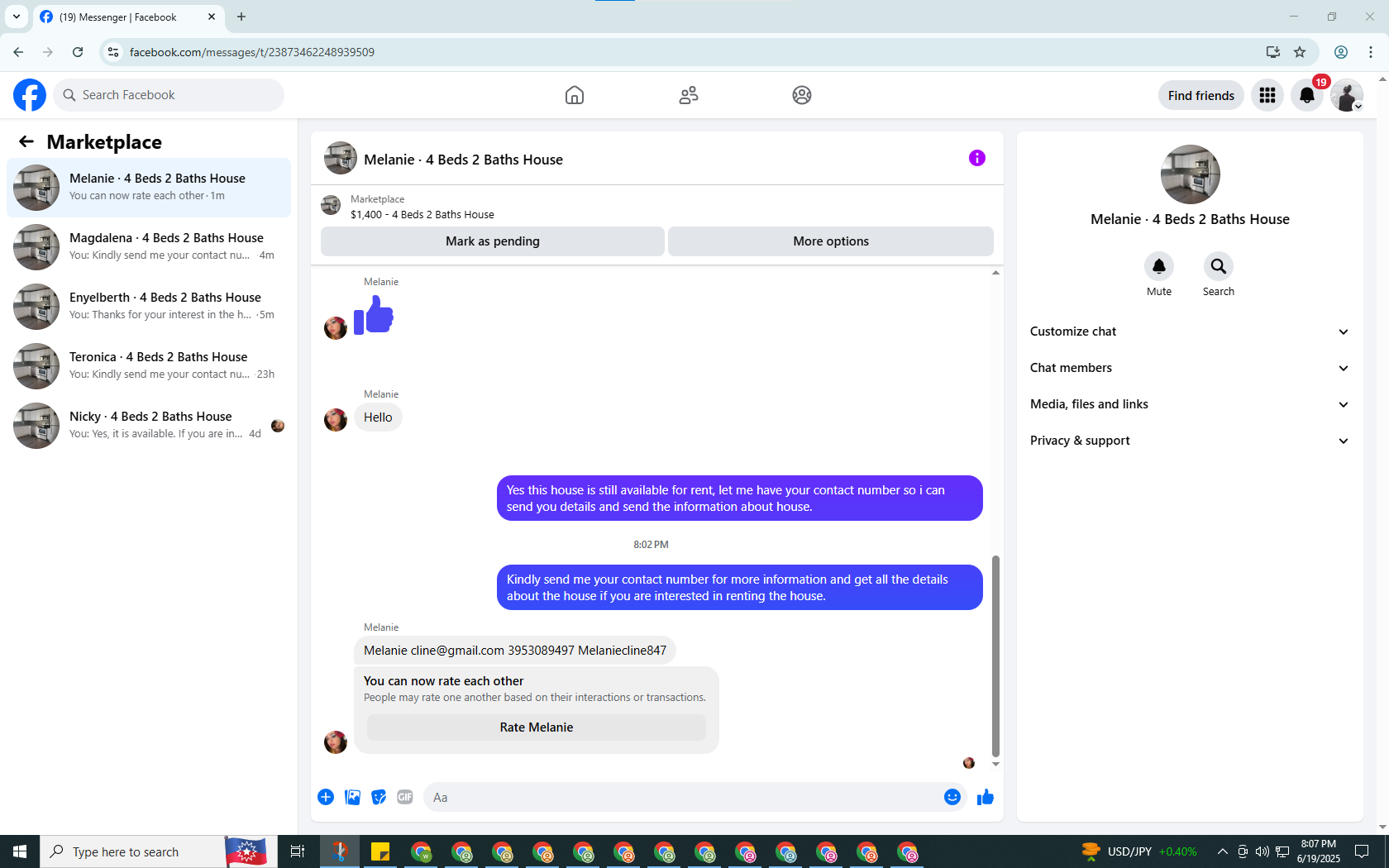
Task: Open the Windows notification center icon
Action: click(x=1362, y=851)
